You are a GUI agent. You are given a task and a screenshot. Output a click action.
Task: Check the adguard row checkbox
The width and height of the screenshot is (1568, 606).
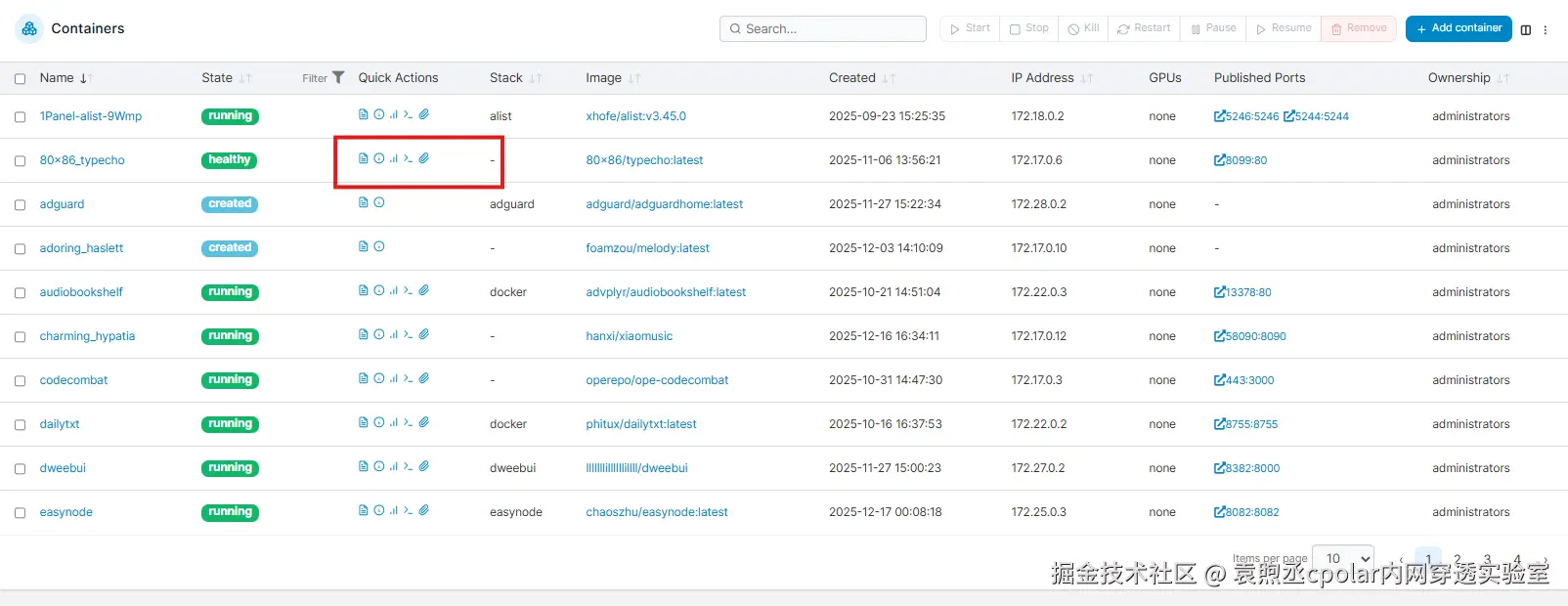[x=20, y=204]
